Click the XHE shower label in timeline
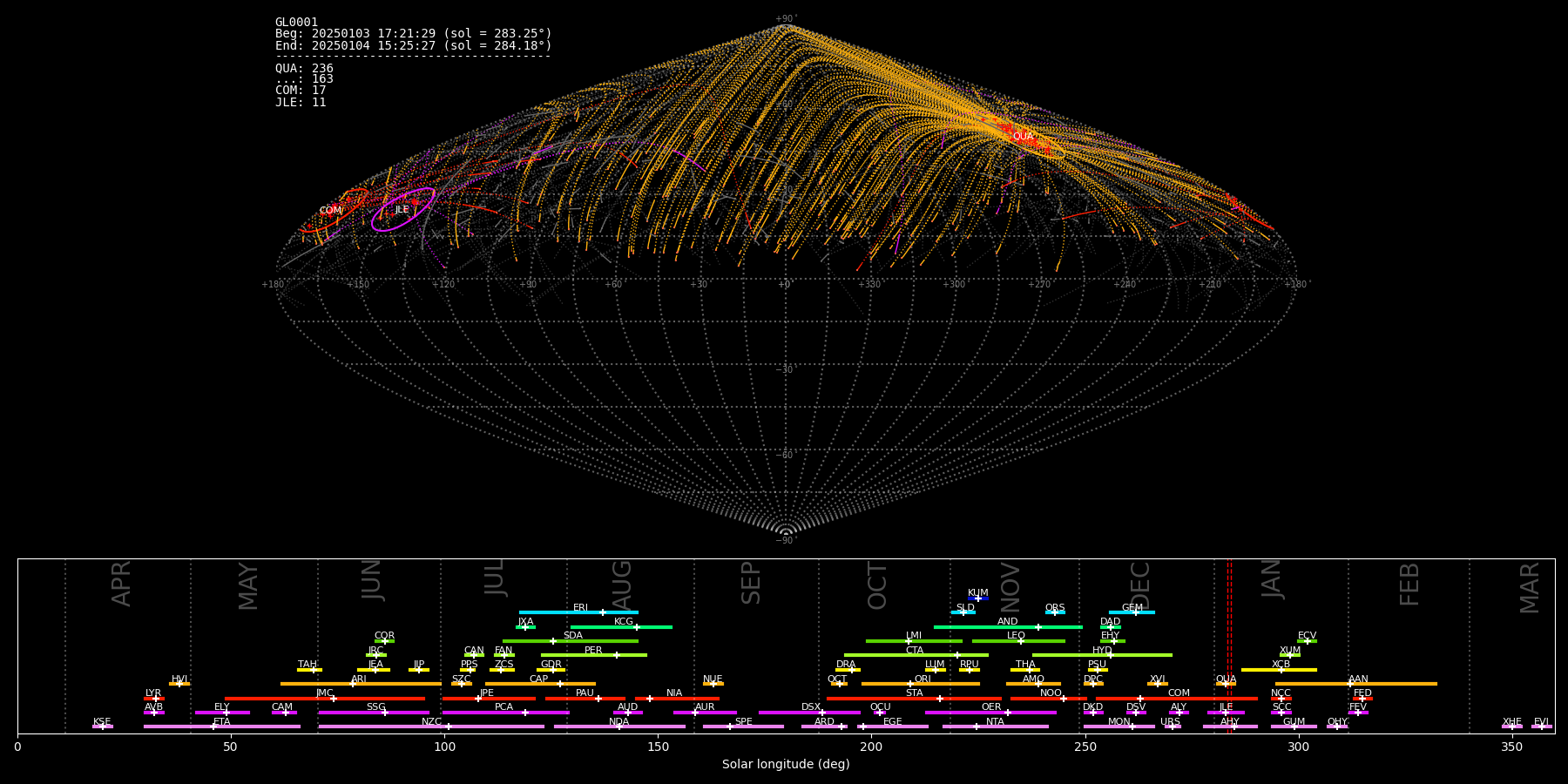This screenshot has width=1568, height=784. [x=1511, y=721]
